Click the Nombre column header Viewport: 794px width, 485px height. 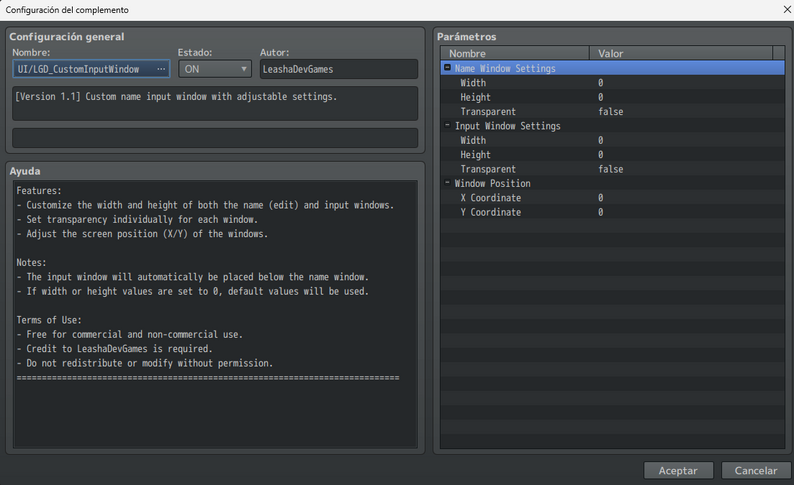pos(515,53)
